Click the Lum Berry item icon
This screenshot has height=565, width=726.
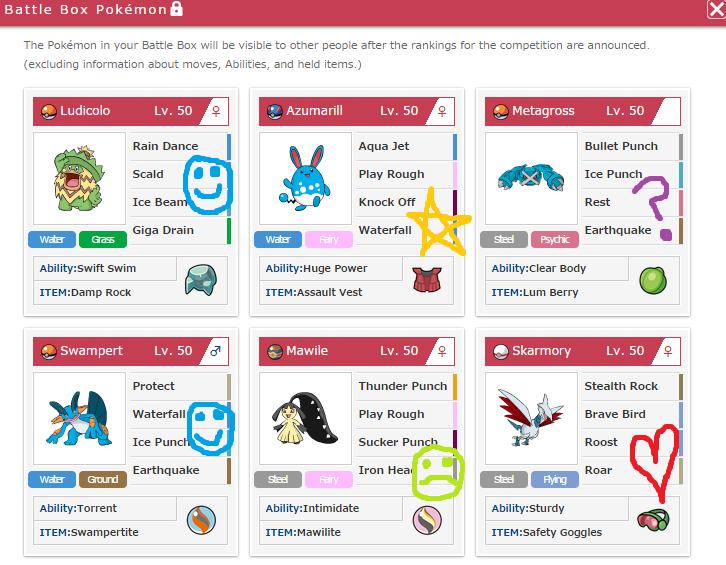[x=653, y=280]
